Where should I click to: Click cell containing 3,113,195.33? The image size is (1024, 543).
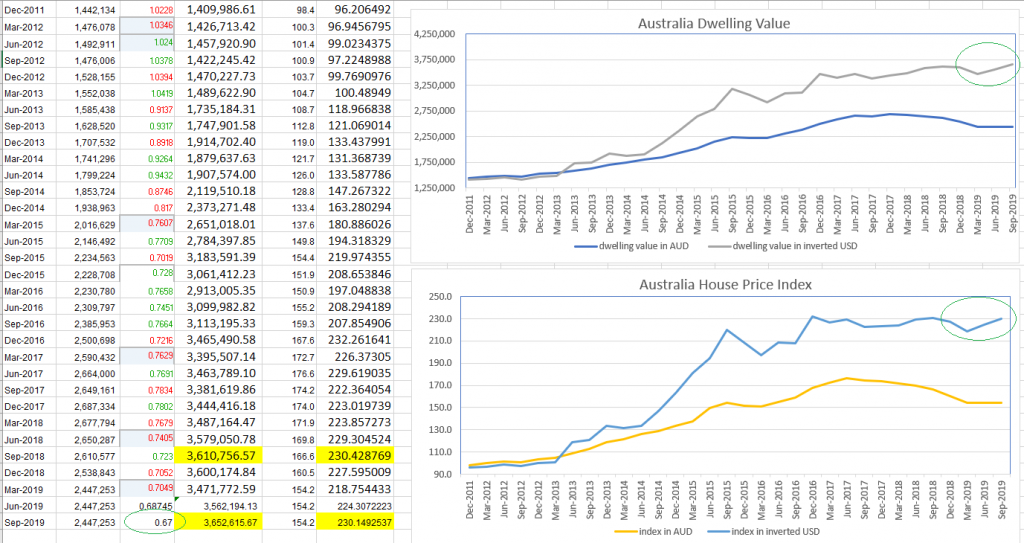coord(221,323)
